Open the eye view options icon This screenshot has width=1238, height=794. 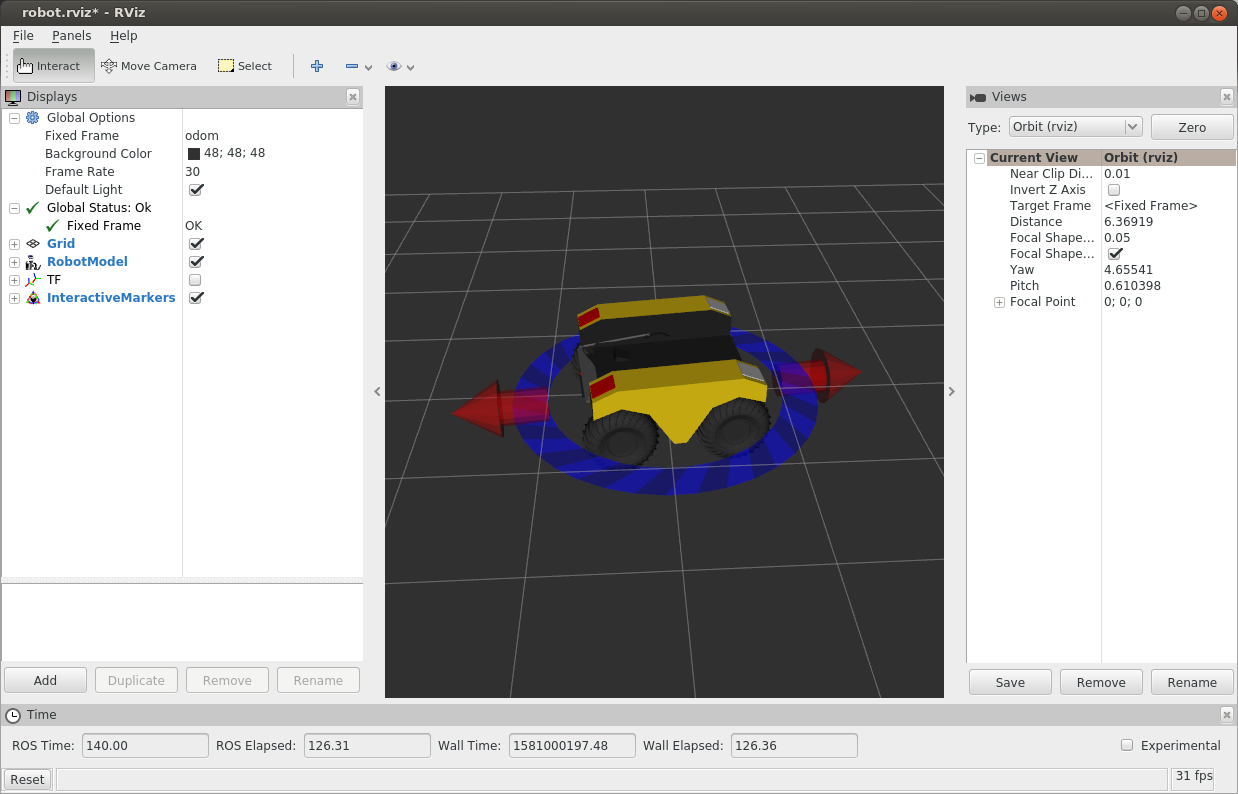(394, 66)
